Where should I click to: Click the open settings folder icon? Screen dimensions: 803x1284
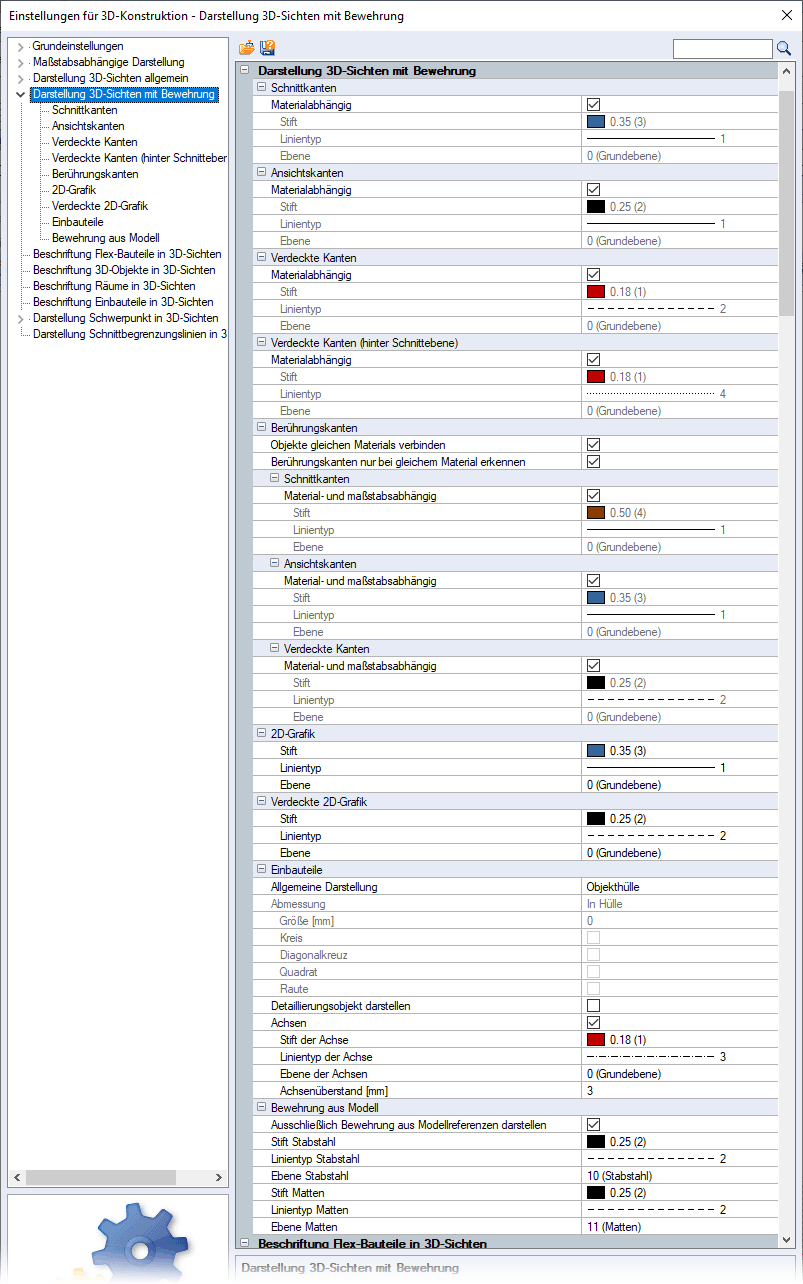pos(247,48)
